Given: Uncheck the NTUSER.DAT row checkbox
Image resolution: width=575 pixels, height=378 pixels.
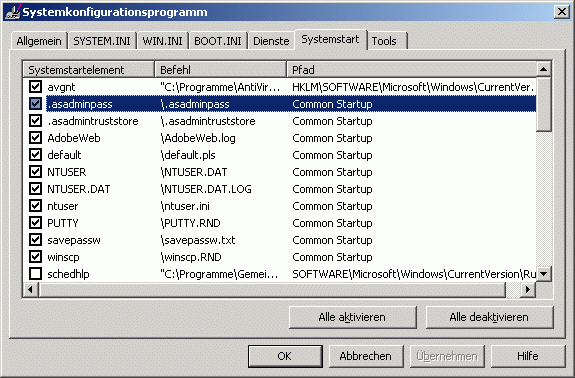Looking at the screenshot, I should coord(35,189).
